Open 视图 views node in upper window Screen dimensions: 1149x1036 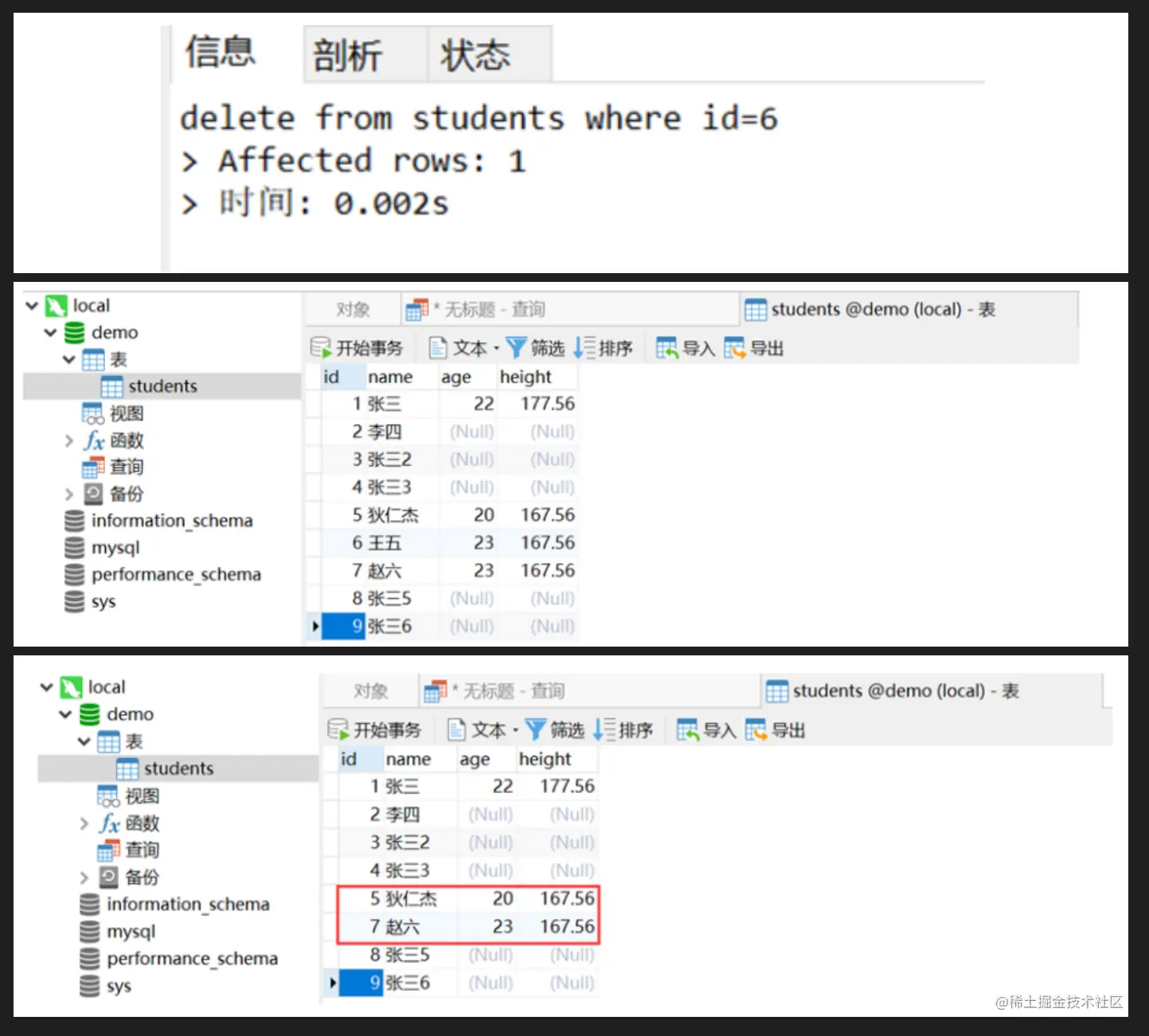tap(114, 413)
